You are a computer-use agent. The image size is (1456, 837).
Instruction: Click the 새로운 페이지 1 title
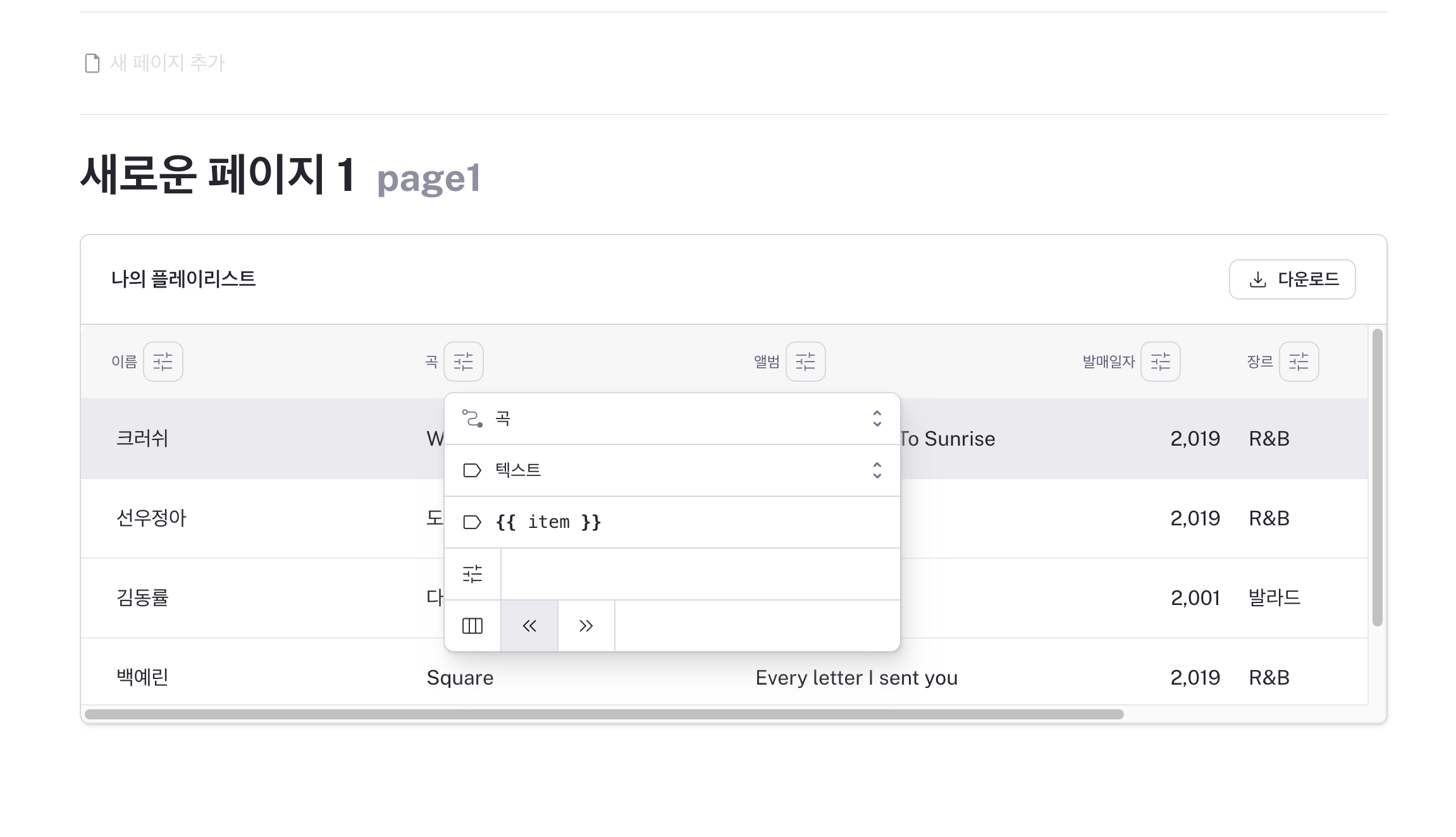pos(217,175)
